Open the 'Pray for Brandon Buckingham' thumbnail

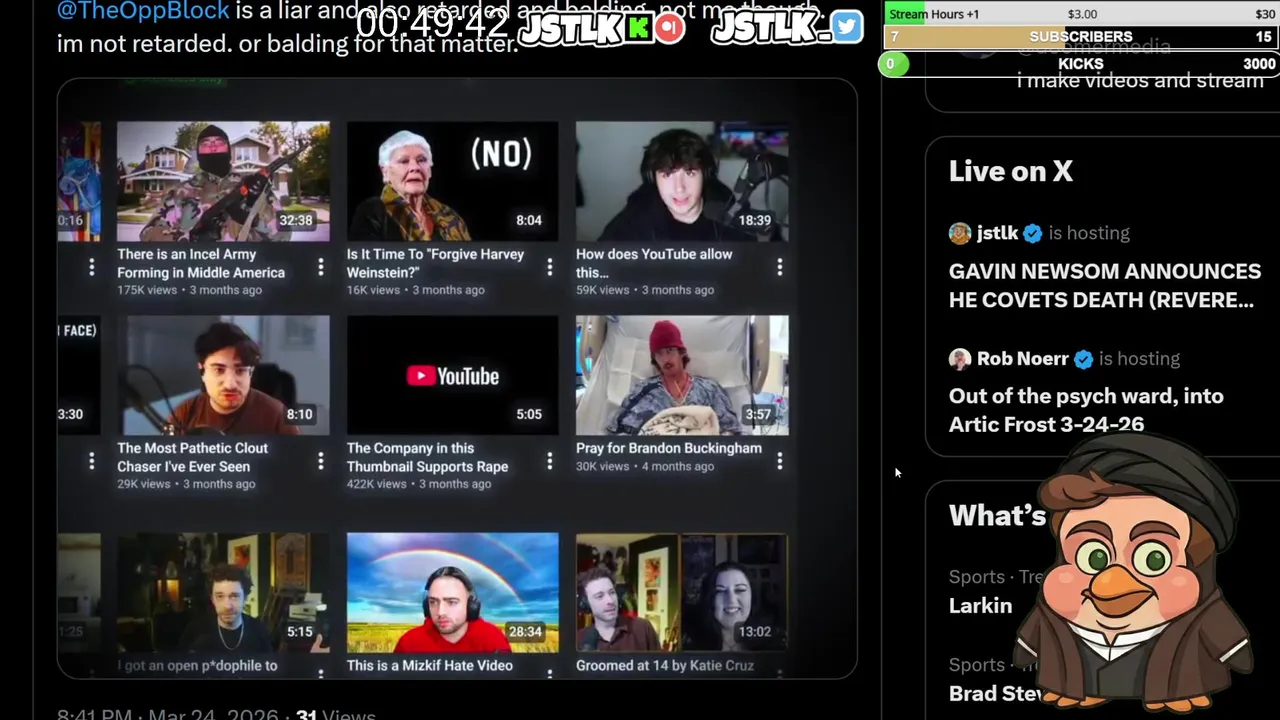coord(682,375)
